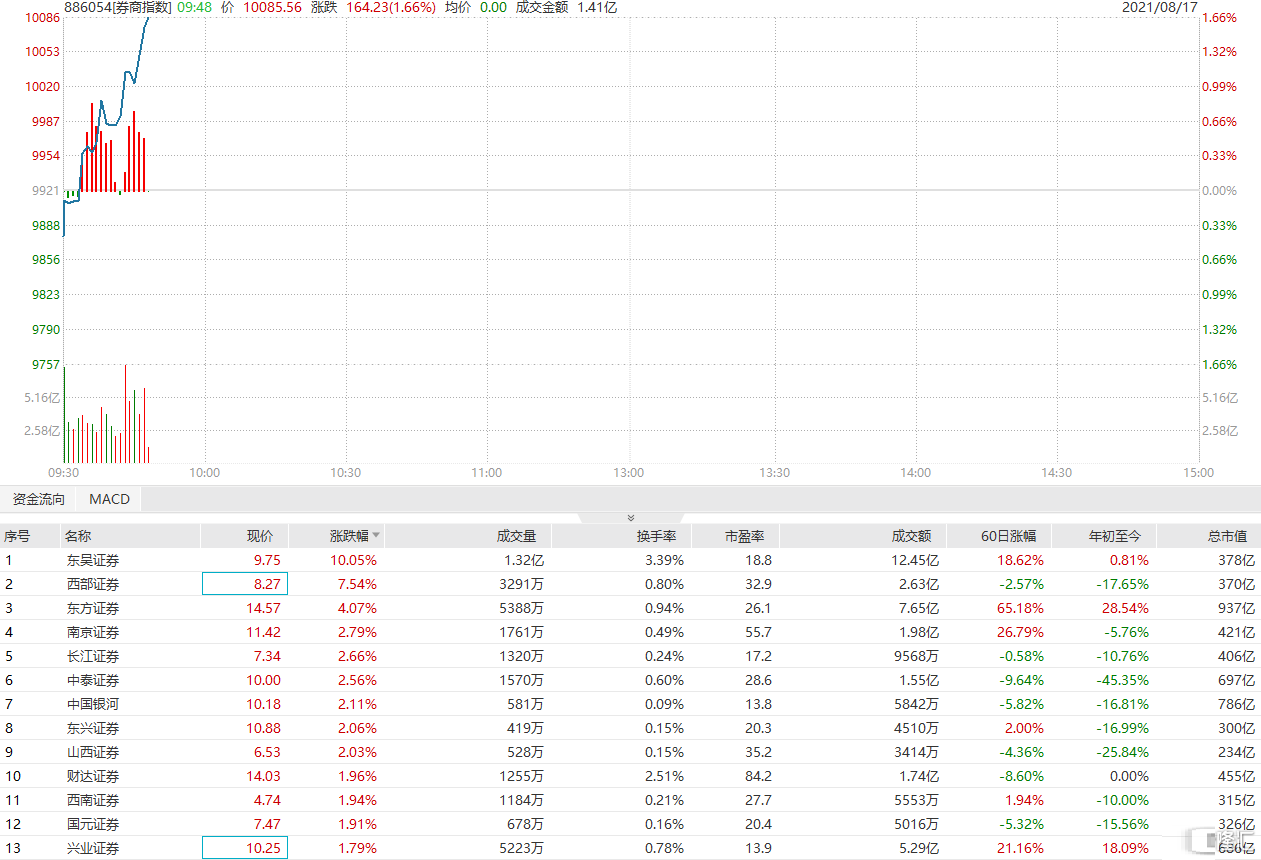Select 国元证券 stock name

92,824
